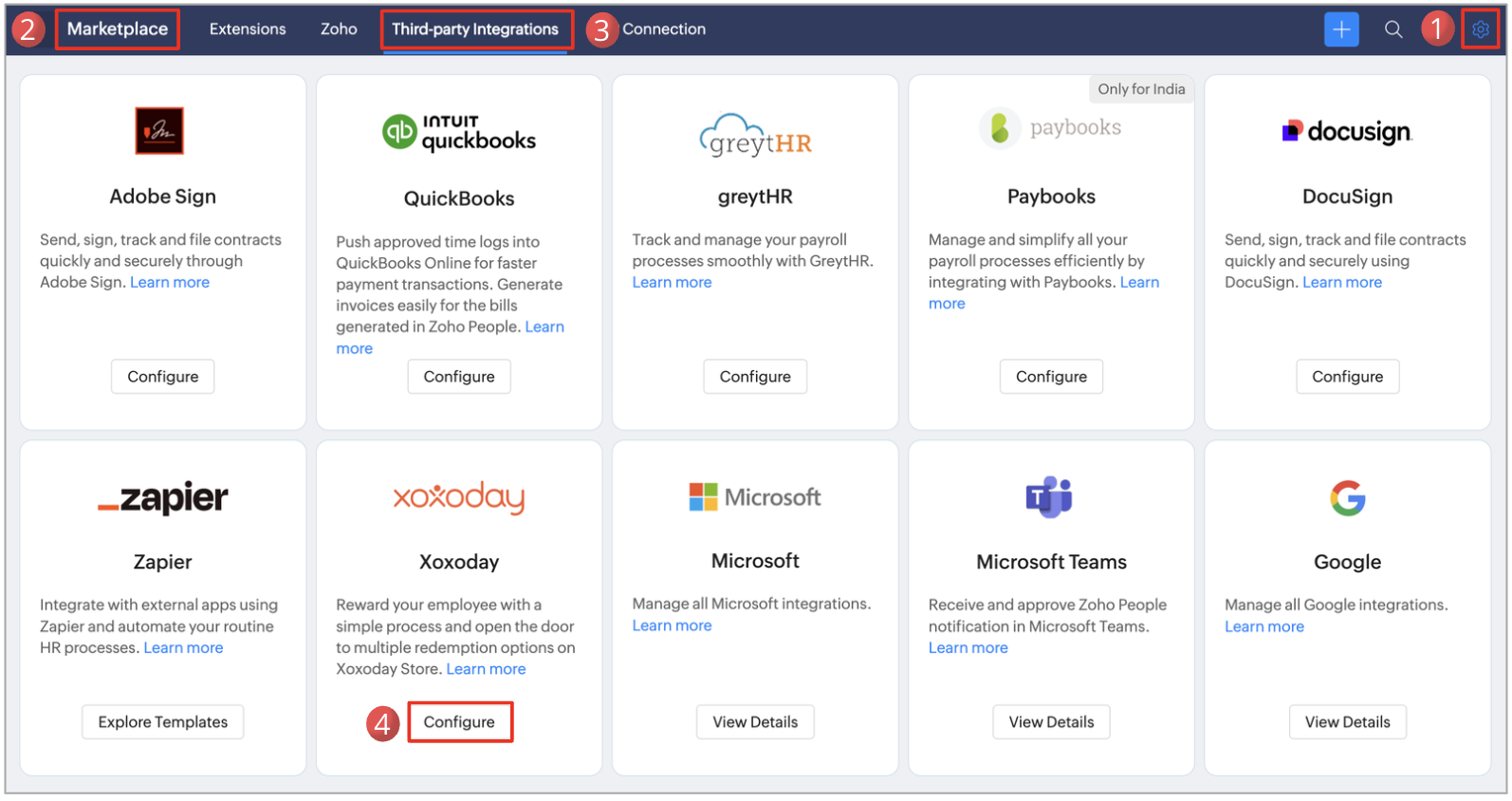Select the Third-party Integrations tab

475,29
